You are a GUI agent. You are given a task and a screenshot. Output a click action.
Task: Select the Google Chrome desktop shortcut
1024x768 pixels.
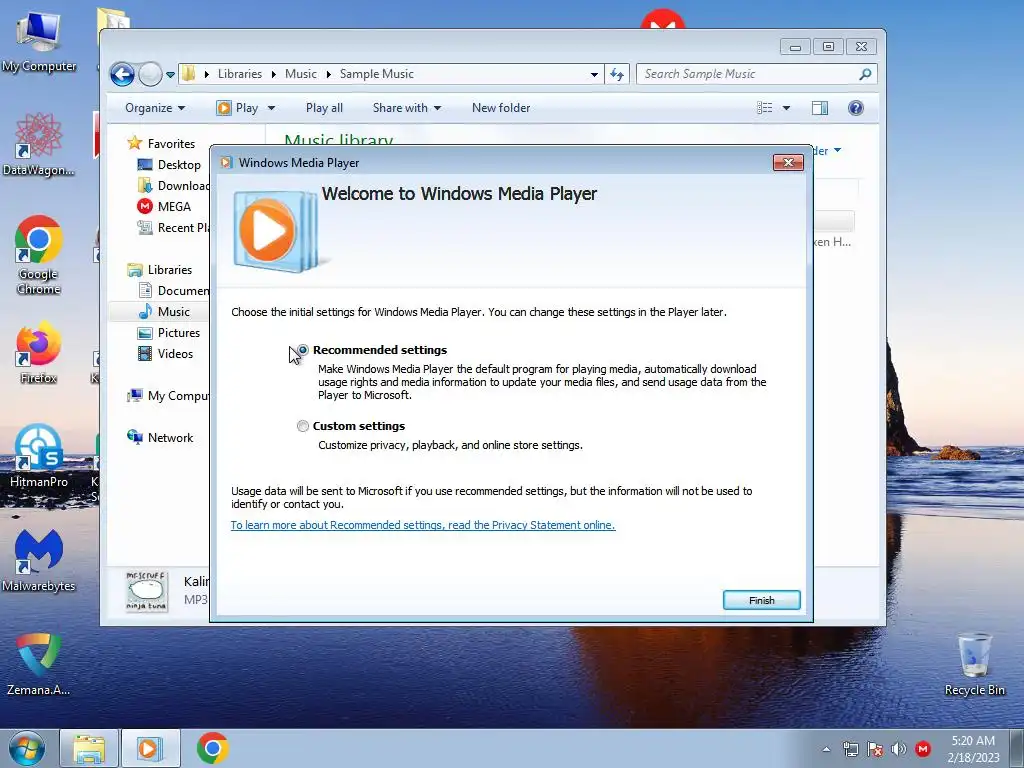(39, 255)
